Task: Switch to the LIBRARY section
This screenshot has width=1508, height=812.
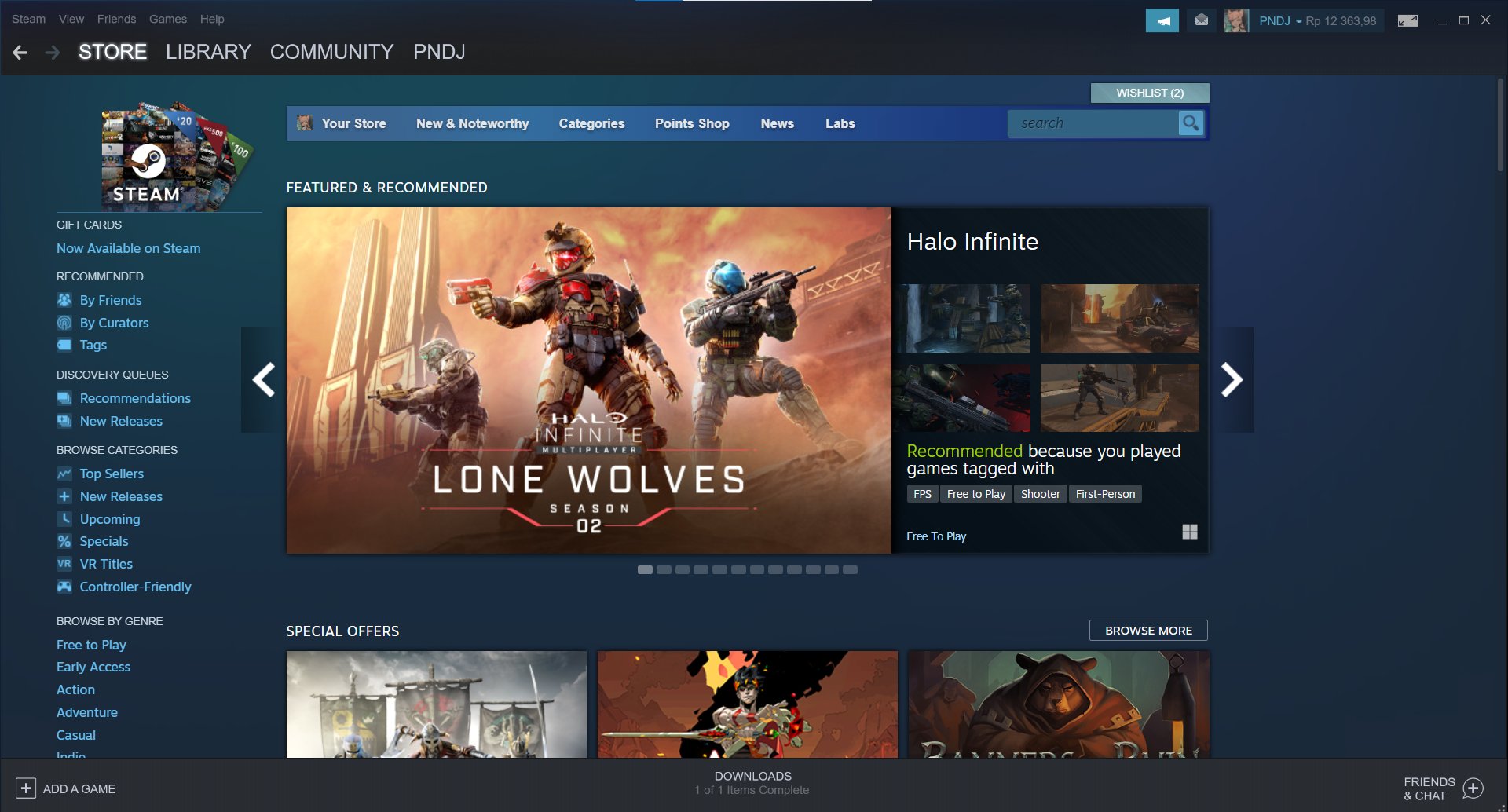Action: point(208,52)
